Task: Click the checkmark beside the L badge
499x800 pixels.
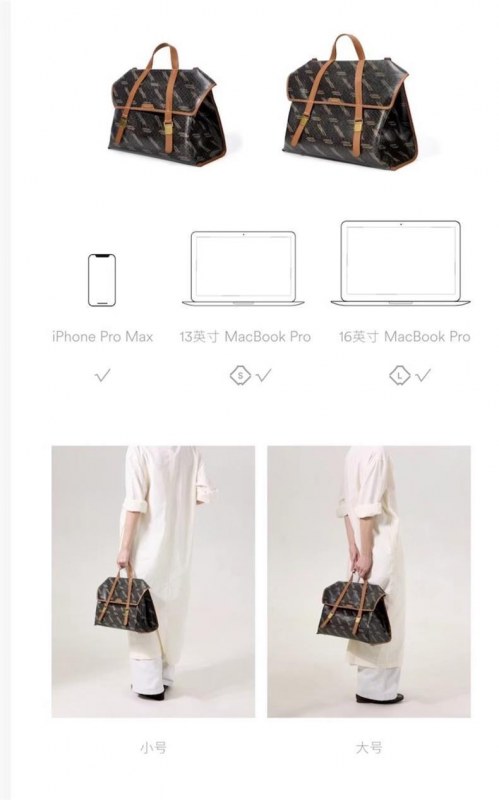Action: (423, 376)
